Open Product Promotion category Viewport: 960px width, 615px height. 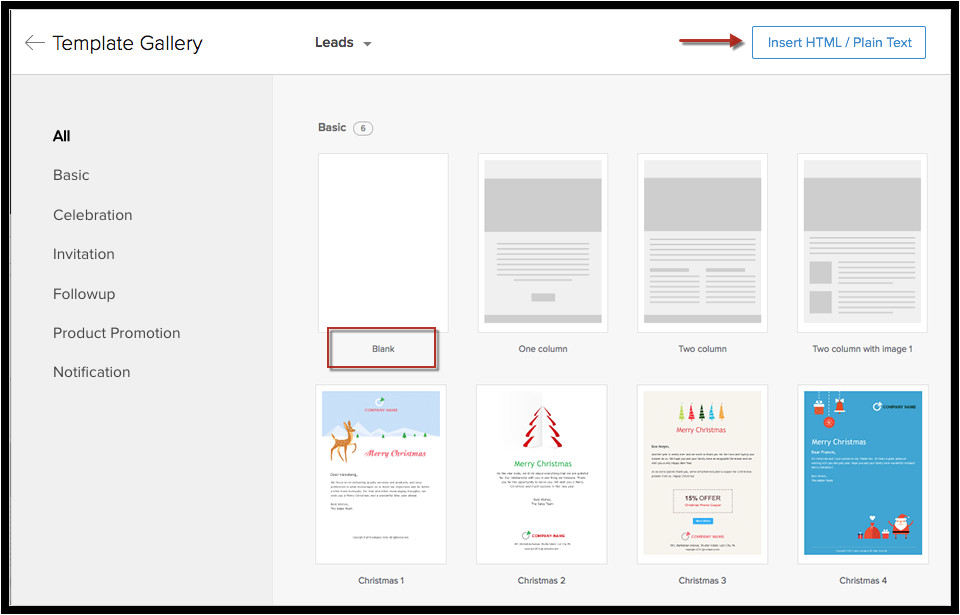click(116, 333)
